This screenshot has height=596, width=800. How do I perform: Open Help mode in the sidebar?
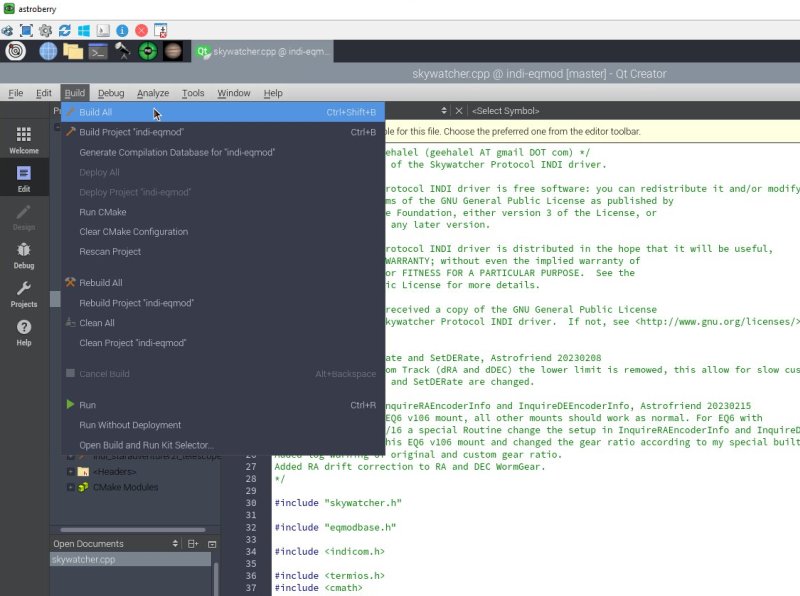coord(24,332)
